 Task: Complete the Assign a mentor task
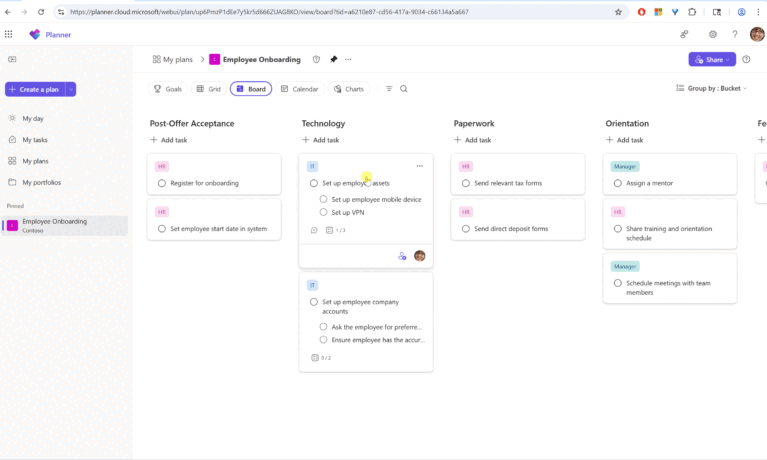(617, 183)
